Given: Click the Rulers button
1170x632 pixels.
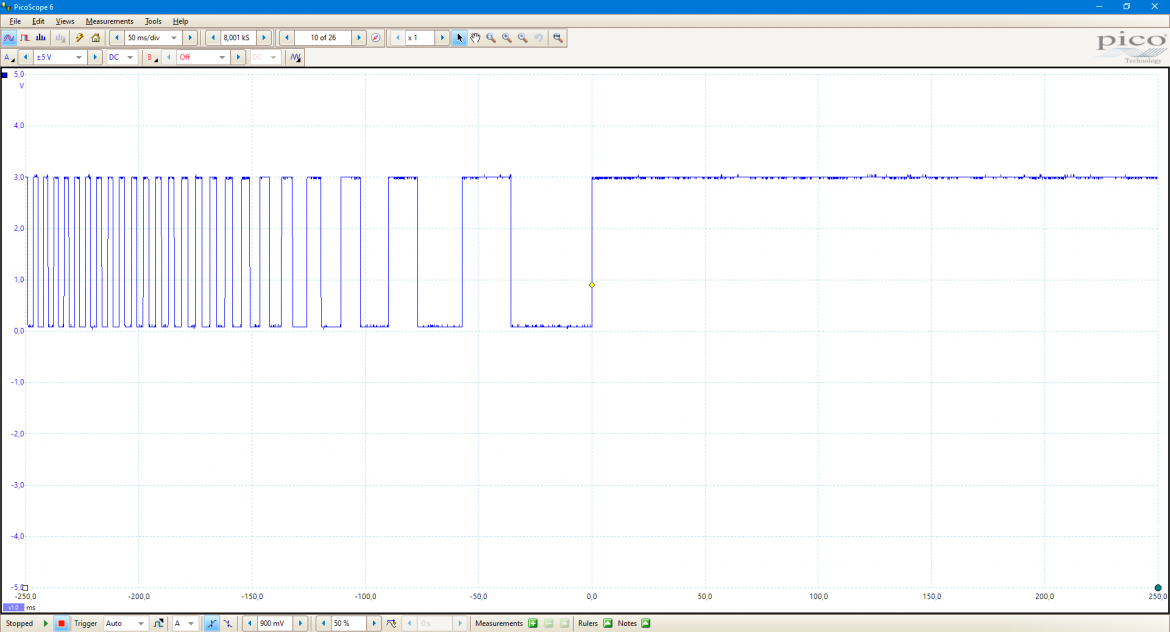Looking at the screenshot, I should coord(595,623).
